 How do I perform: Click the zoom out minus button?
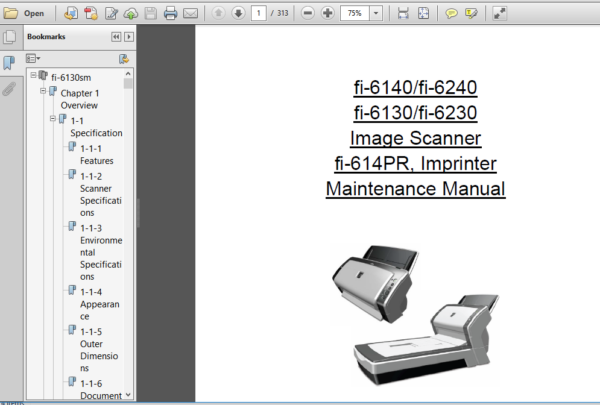click(x=307, y=13)
